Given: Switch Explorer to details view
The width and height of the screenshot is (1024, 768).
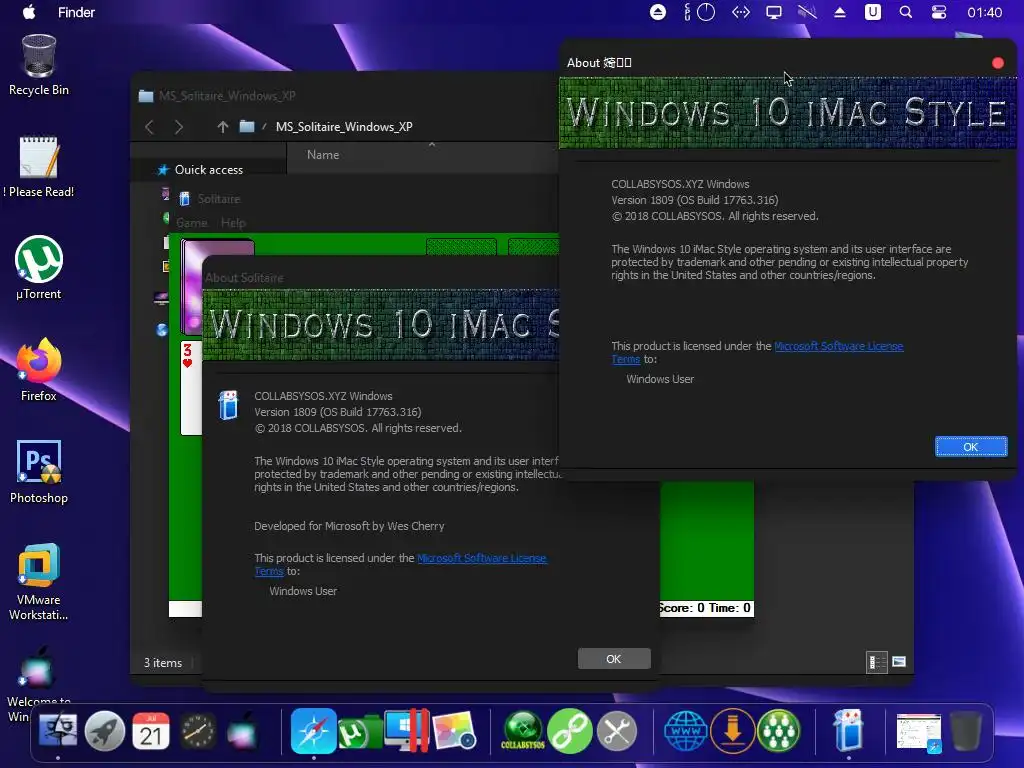Looking at the screenshot, I should 876,662.
